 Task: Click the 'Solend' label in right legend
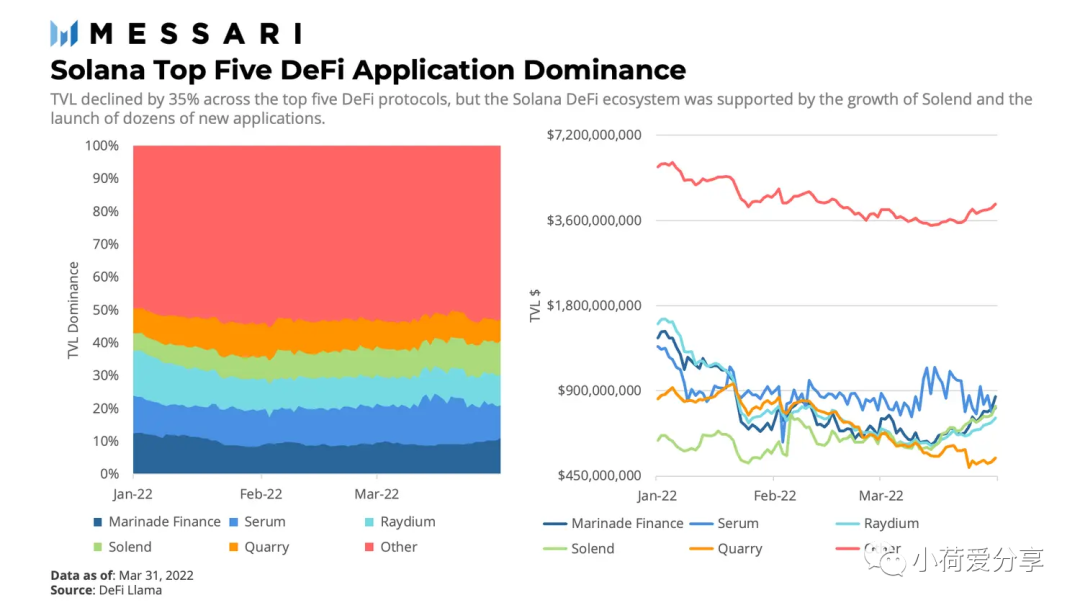click(x=592, y=549)
